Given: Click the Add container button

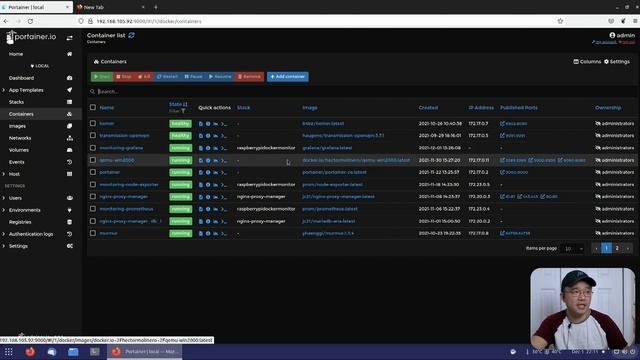Looking at the screenshot, I should 288,76.
